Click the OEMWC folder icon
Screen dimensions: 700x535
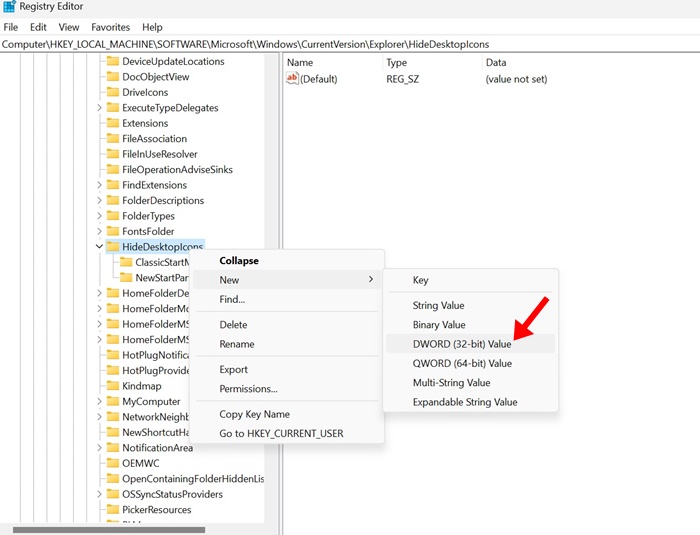(113, 463)
